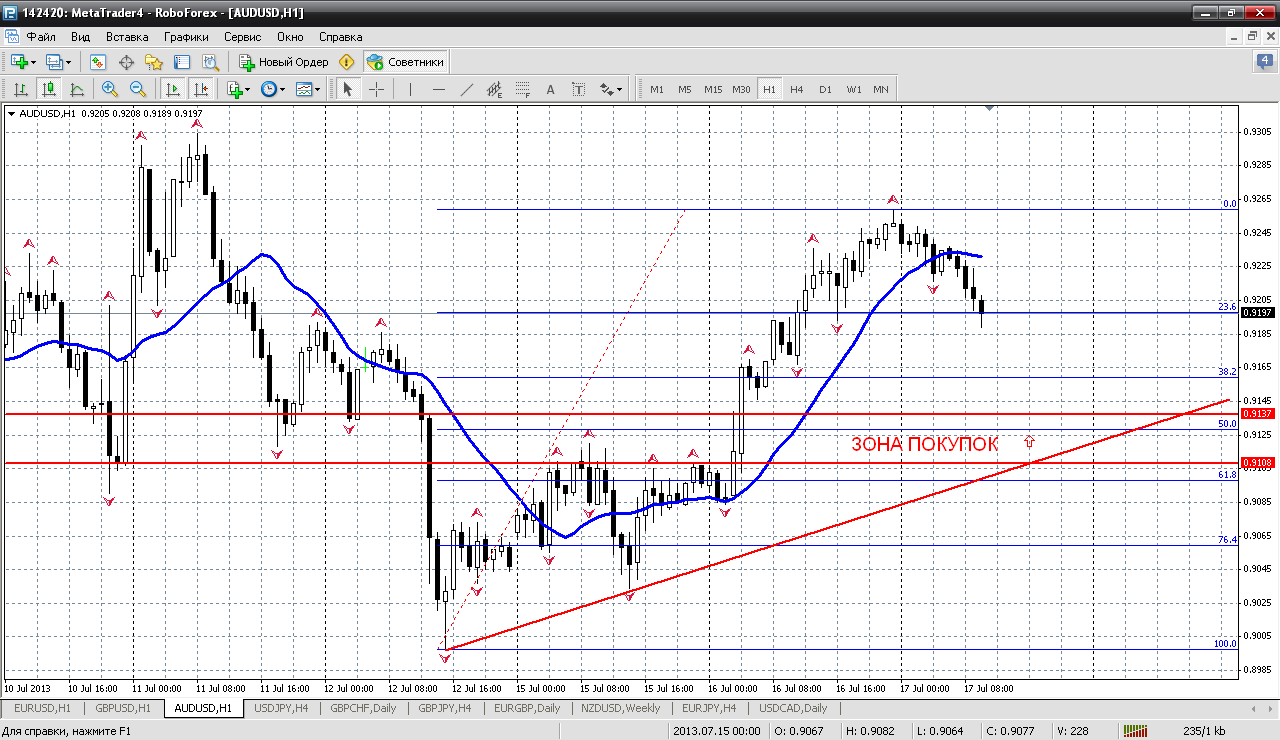The width and height of the screenshot is (1280, 740).
Task: Open the Вставка menu
Action: [127, 36]
